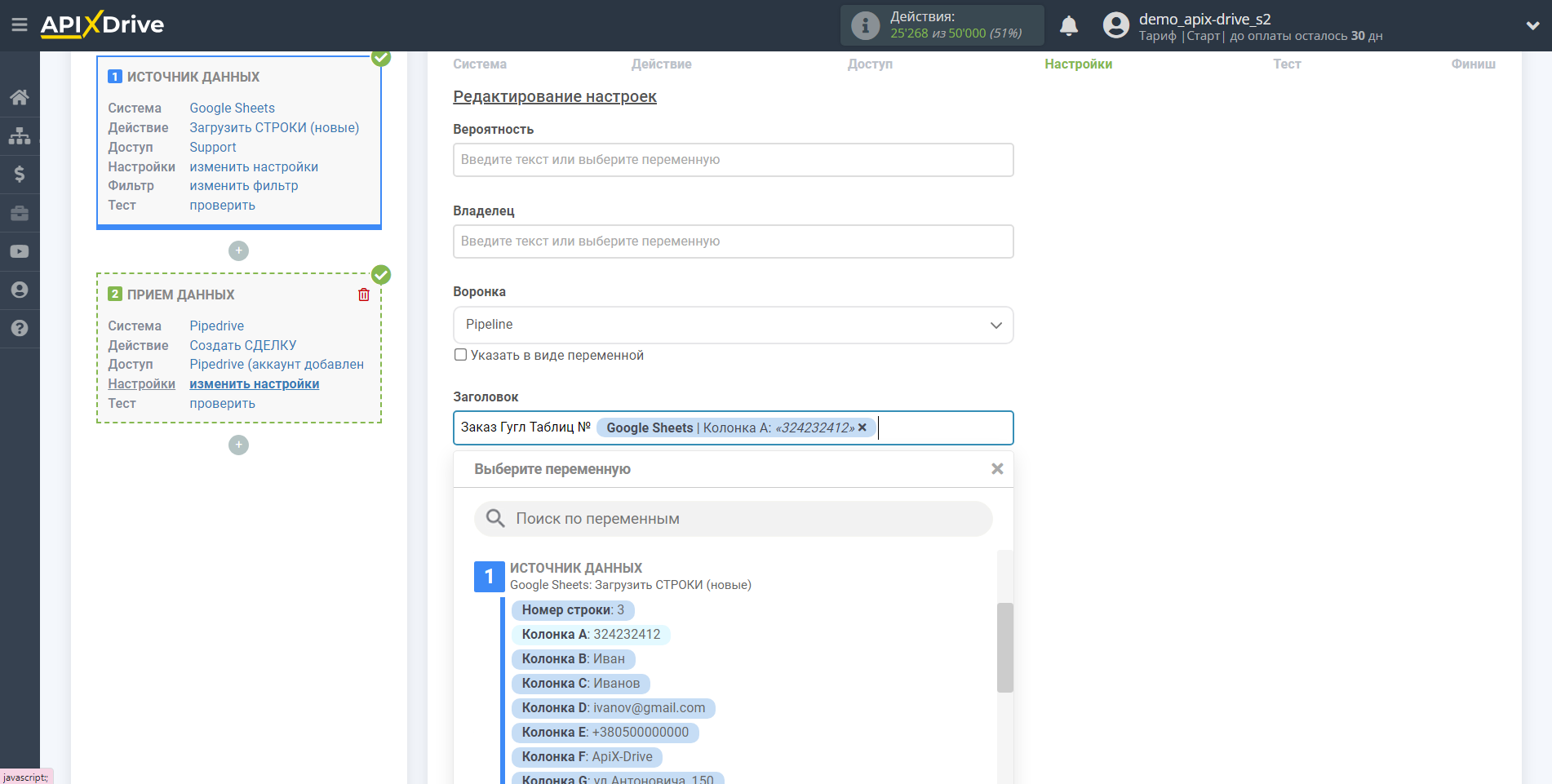Open the hamburger menu icon
Viewport: 1552px width, 784px height.
click(20, 24)
